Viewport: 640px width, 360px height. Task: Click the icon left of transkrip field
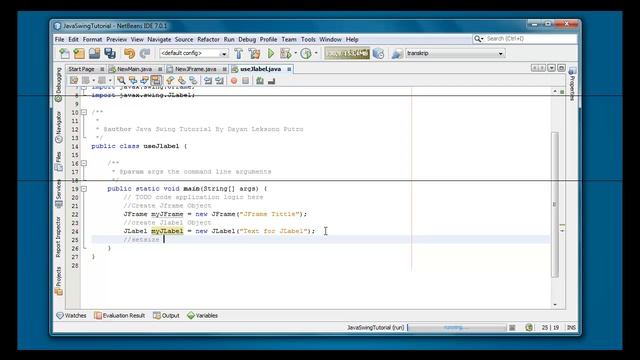point(396,53)
